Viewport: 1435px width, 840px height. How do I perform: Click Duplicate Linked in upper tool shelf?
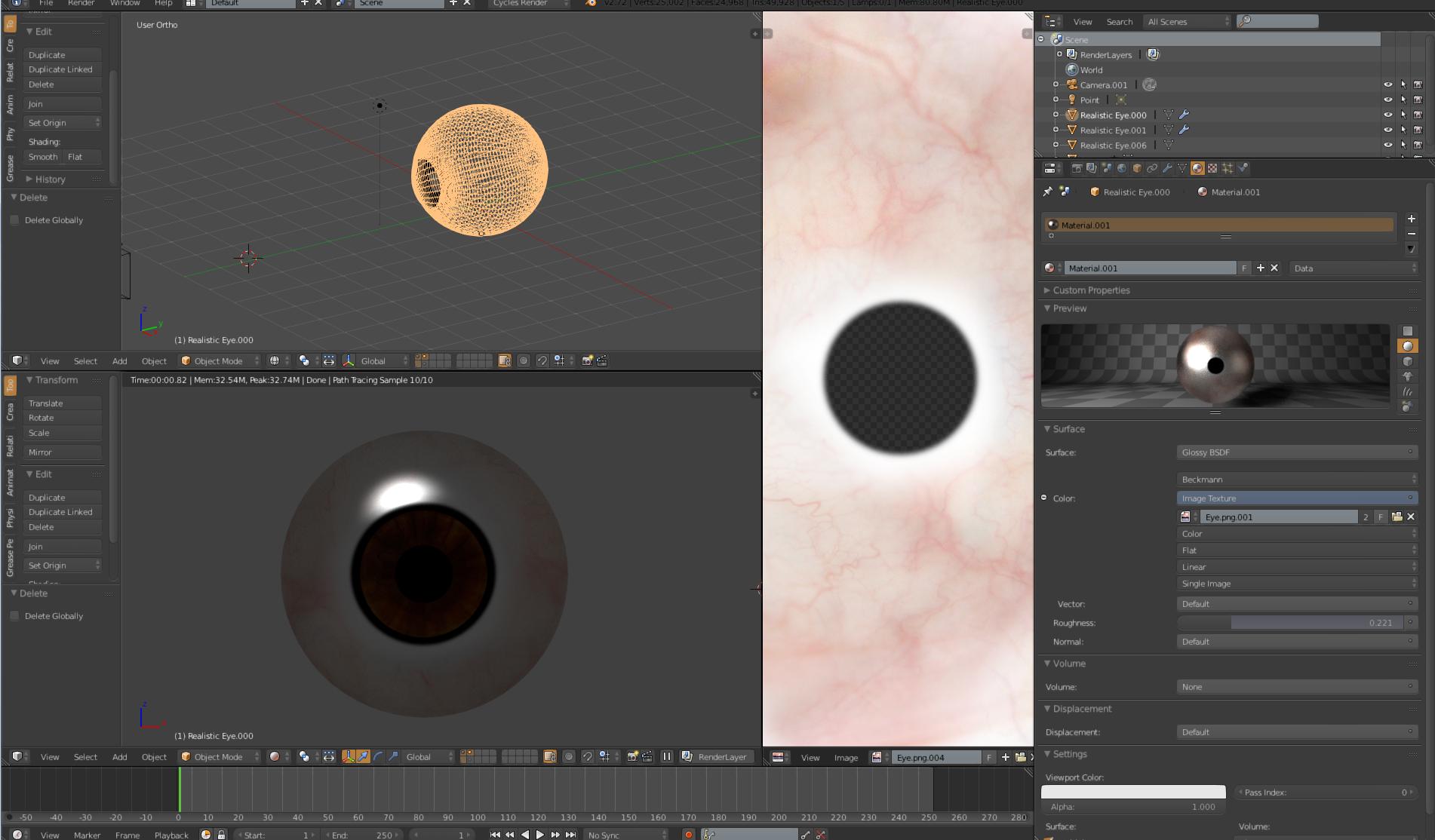(x=63, y=69)
